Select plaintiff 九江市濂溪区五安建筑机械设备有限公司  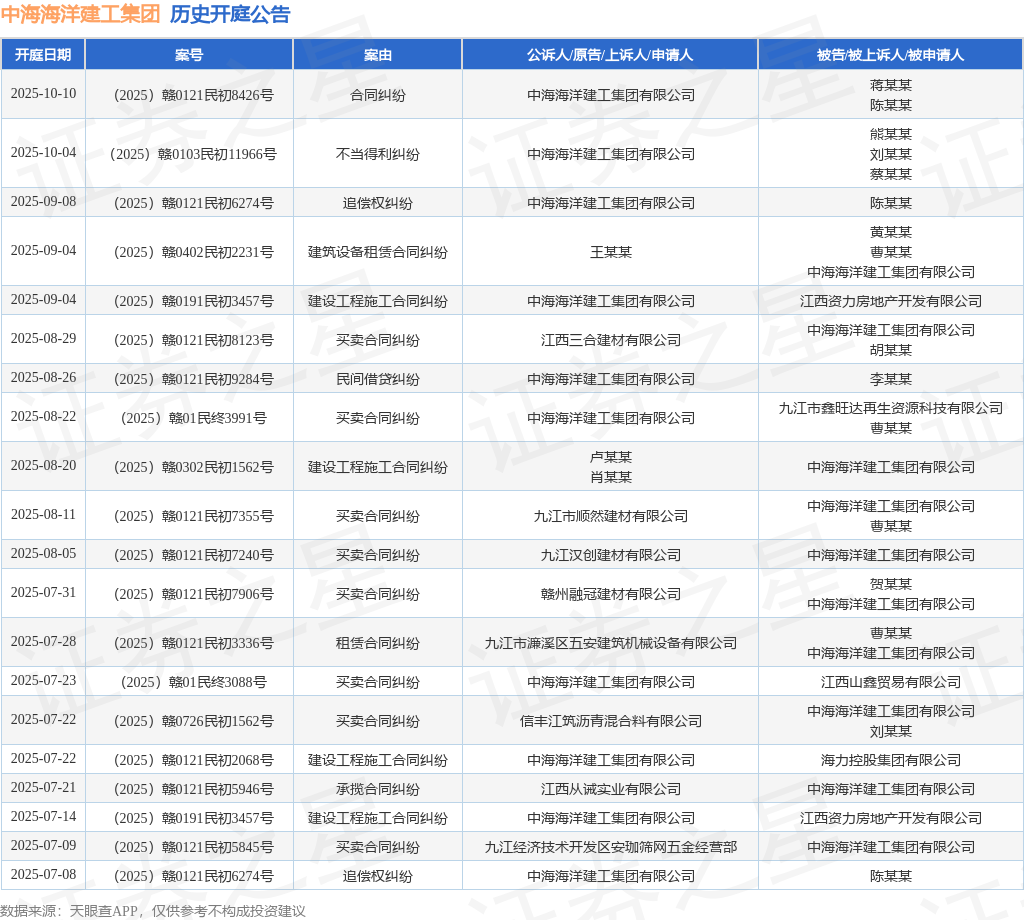[611, 643]
